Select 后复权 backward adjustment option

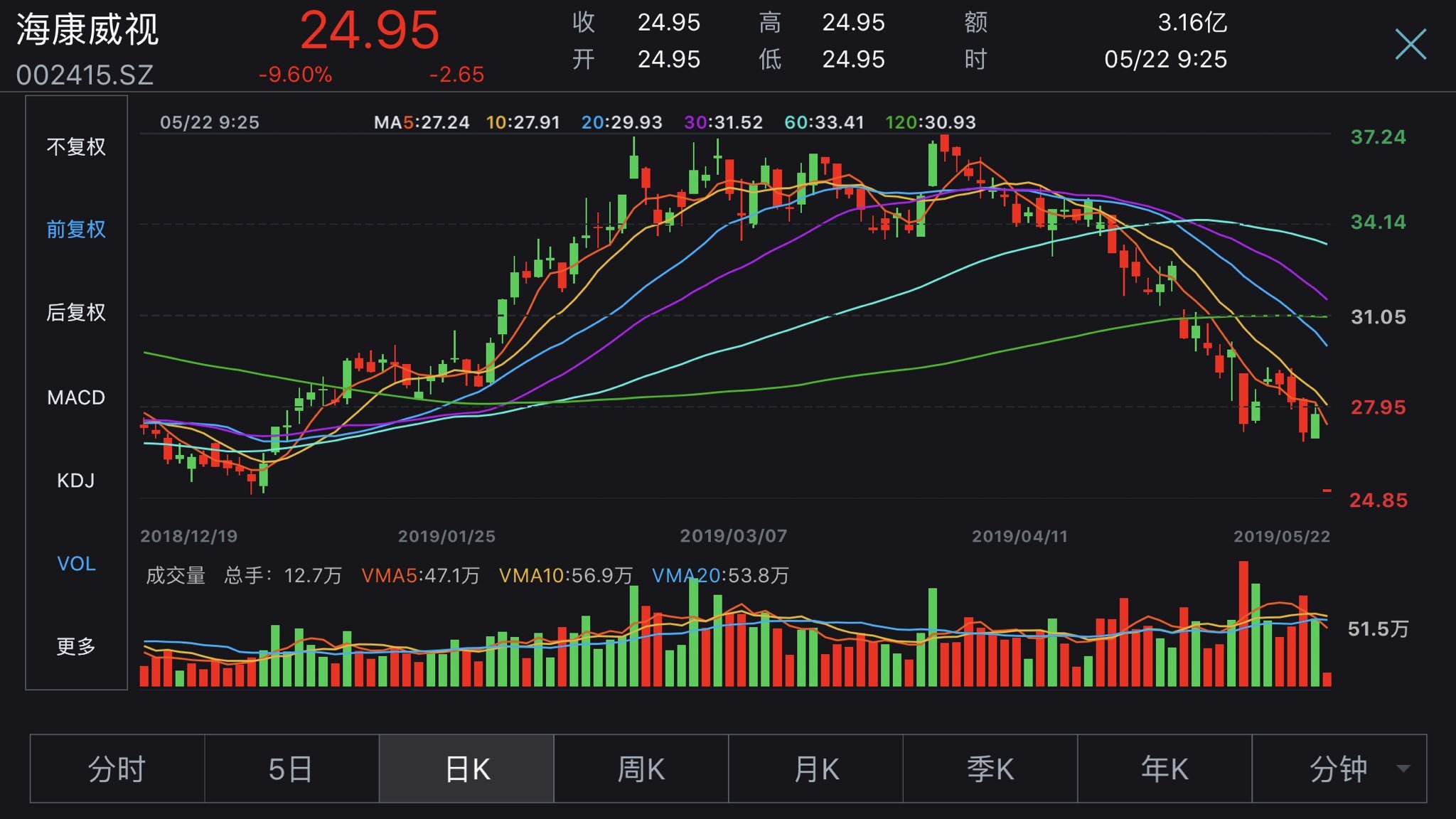coord(76,312)
